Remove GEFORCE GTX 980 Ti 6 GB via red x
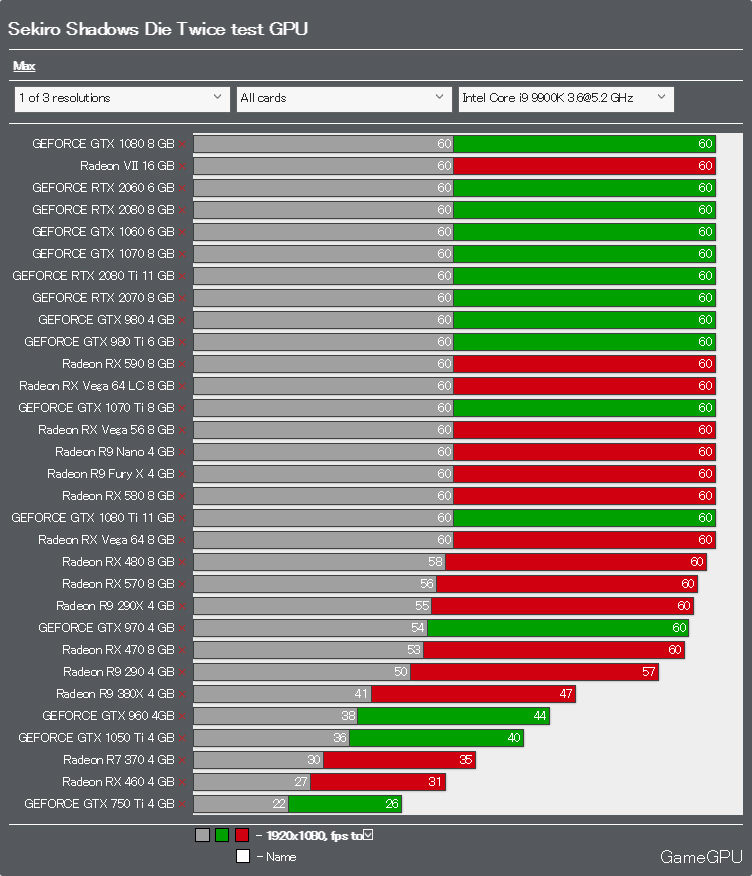This screenshot has height=876, width=752. 182,342
